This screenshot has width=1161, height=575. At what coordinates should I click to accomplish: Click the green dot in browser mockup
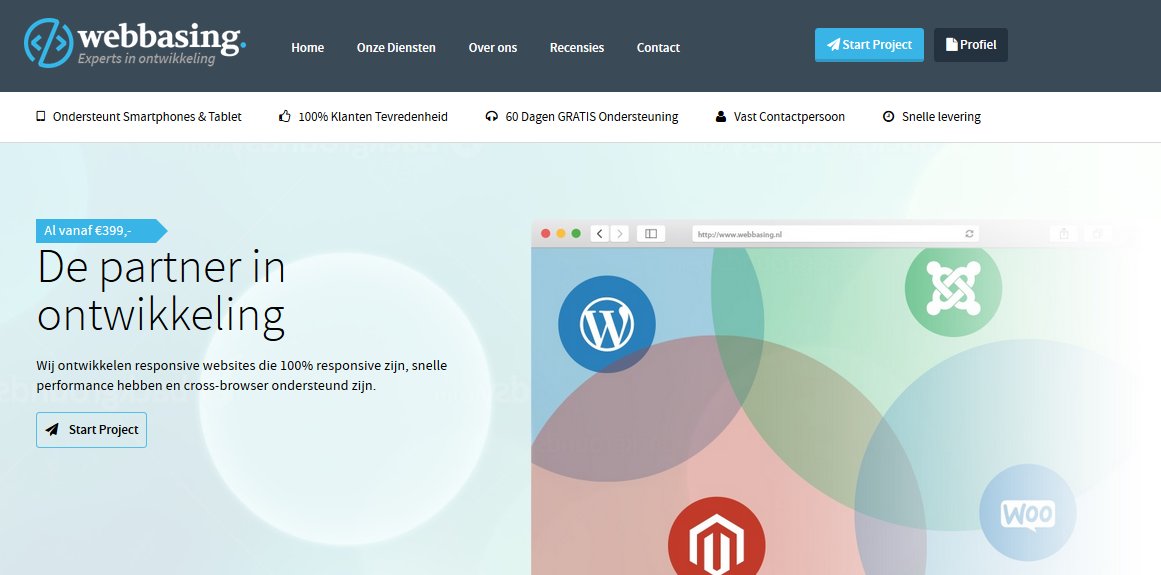(576, 233)
